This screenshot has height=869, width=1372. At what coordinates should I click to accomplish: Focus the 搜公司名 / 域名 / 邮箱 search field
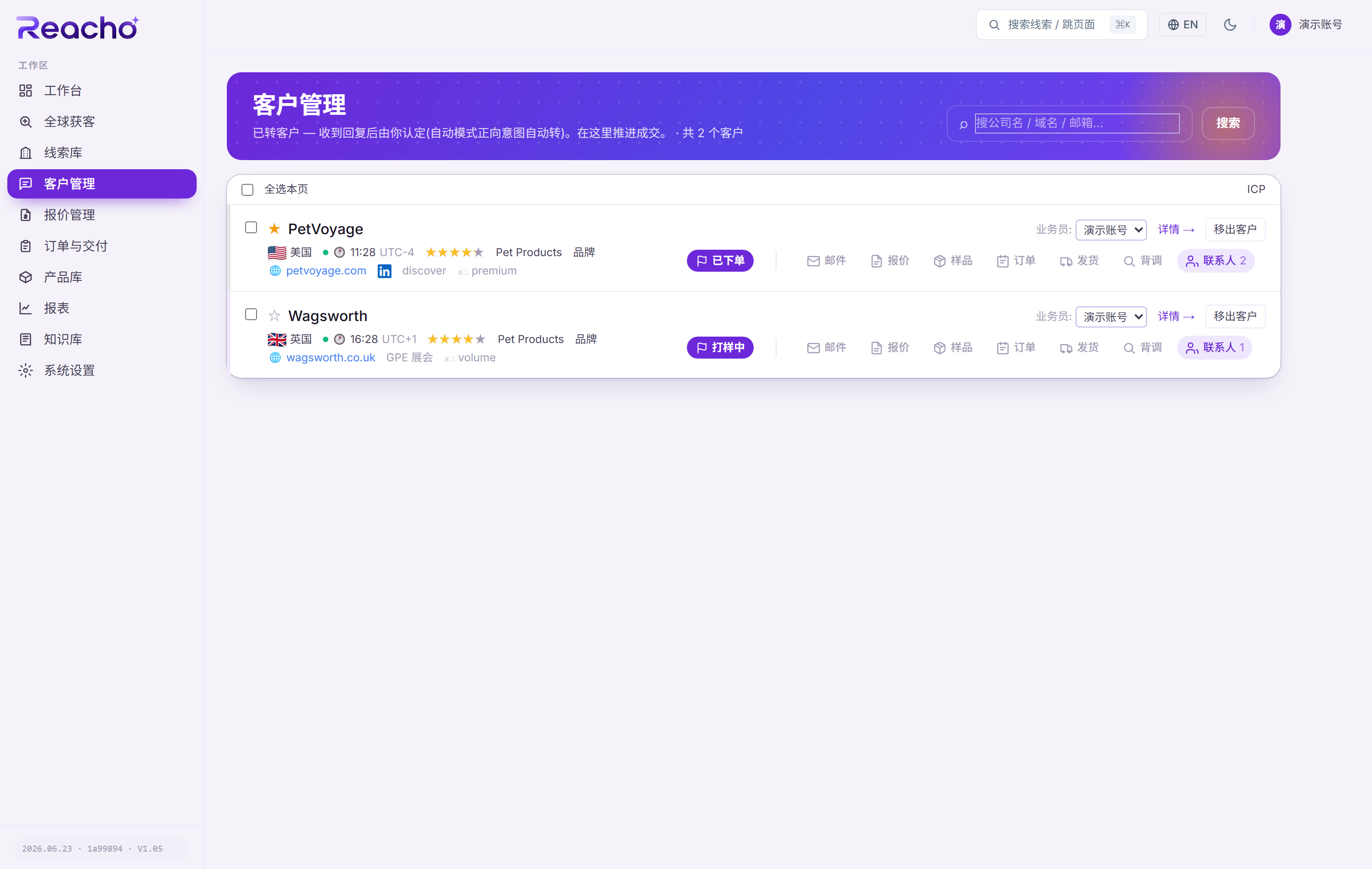coord(1076,123)
